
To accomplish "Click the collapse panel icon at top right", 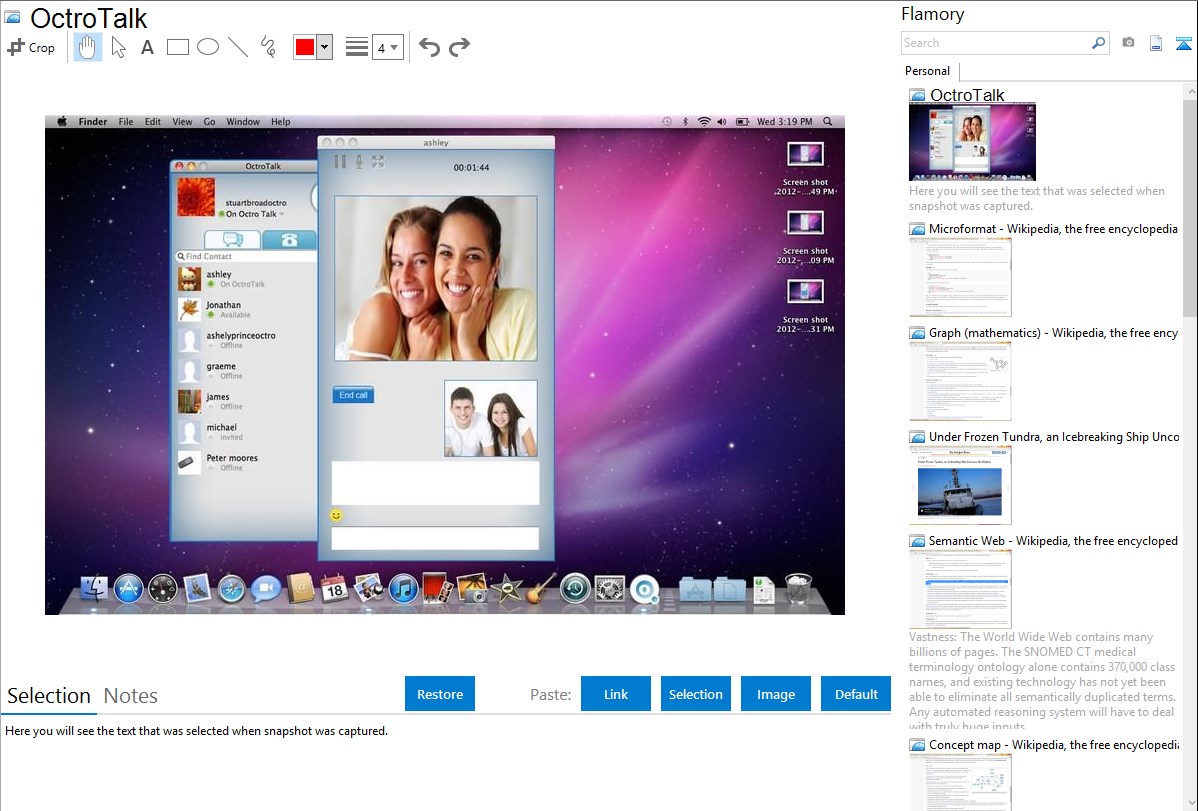I will 1183,43.
